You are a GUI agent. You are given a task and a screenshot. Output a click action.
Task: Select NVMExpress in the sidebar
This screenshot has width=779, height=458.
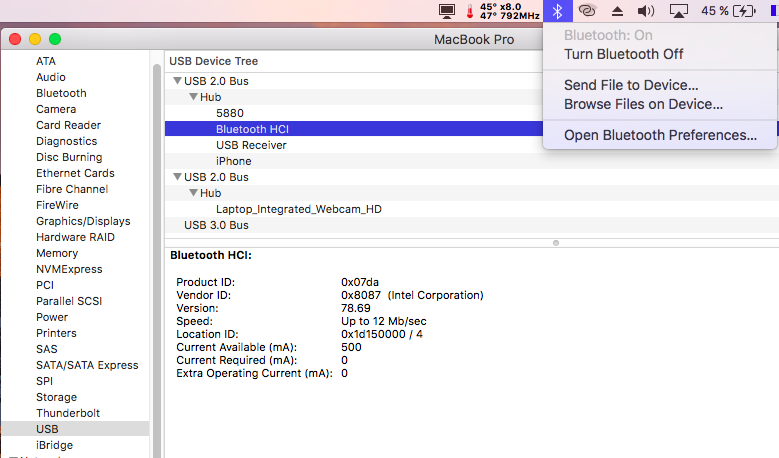(x=69, y=269)
